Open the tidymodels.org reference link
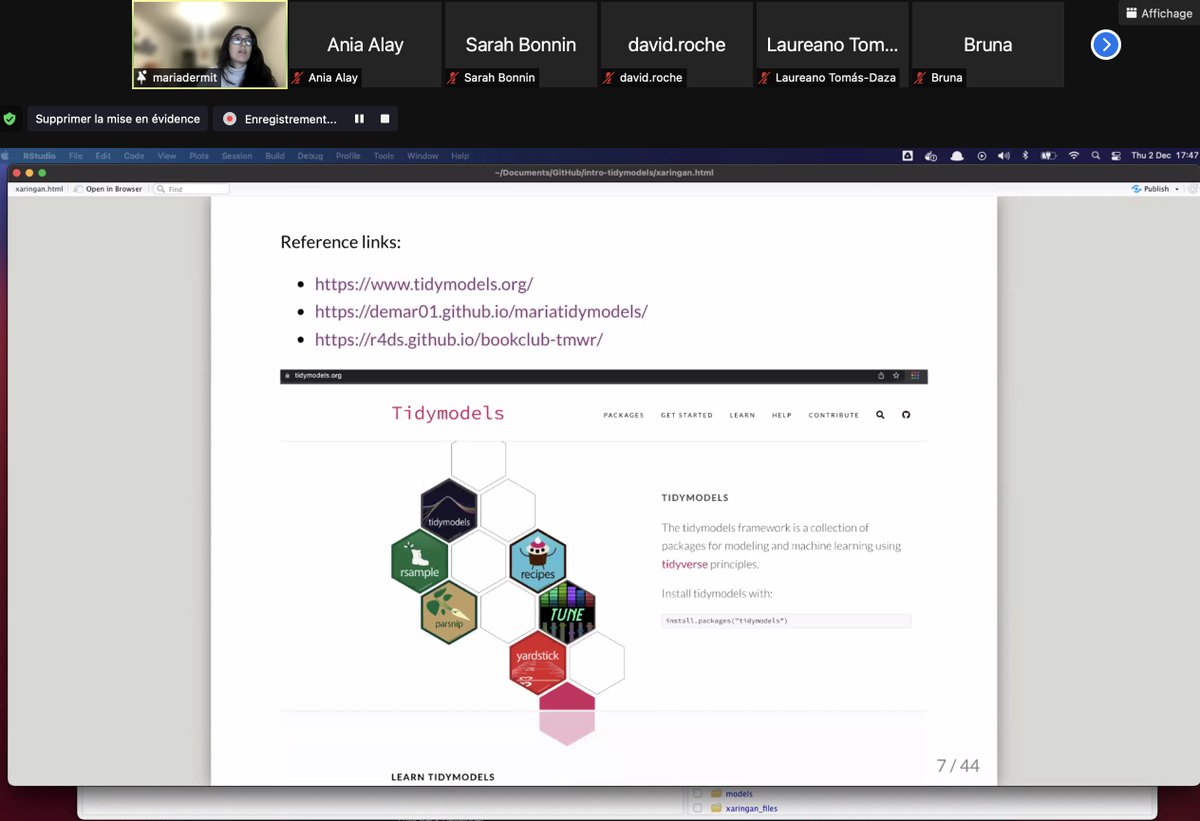This screenshot has width=1200, height=821. click(x=424, y=284)
